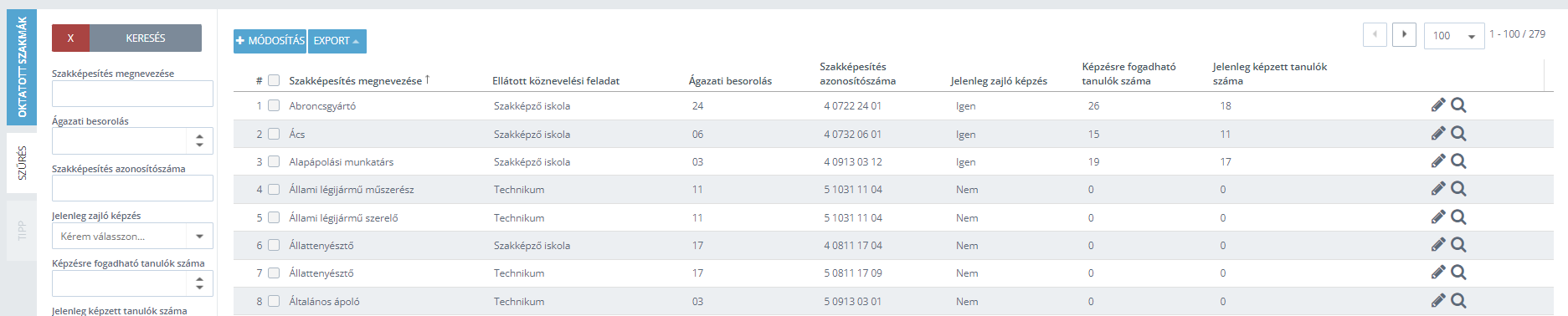Inspect the Általános ápoló row via magnifier
Image resolution: width=1568 pixels, height=316 pixels.
point(1458,301)
